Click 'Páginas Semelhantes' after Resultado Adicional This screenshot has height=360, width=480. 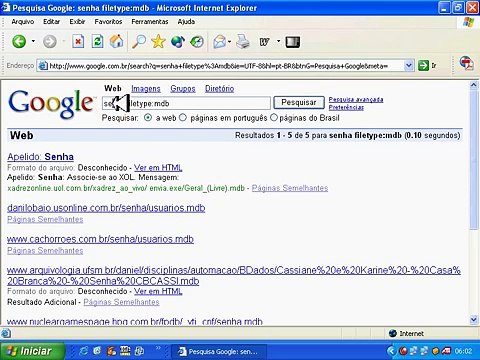[121, 302]
